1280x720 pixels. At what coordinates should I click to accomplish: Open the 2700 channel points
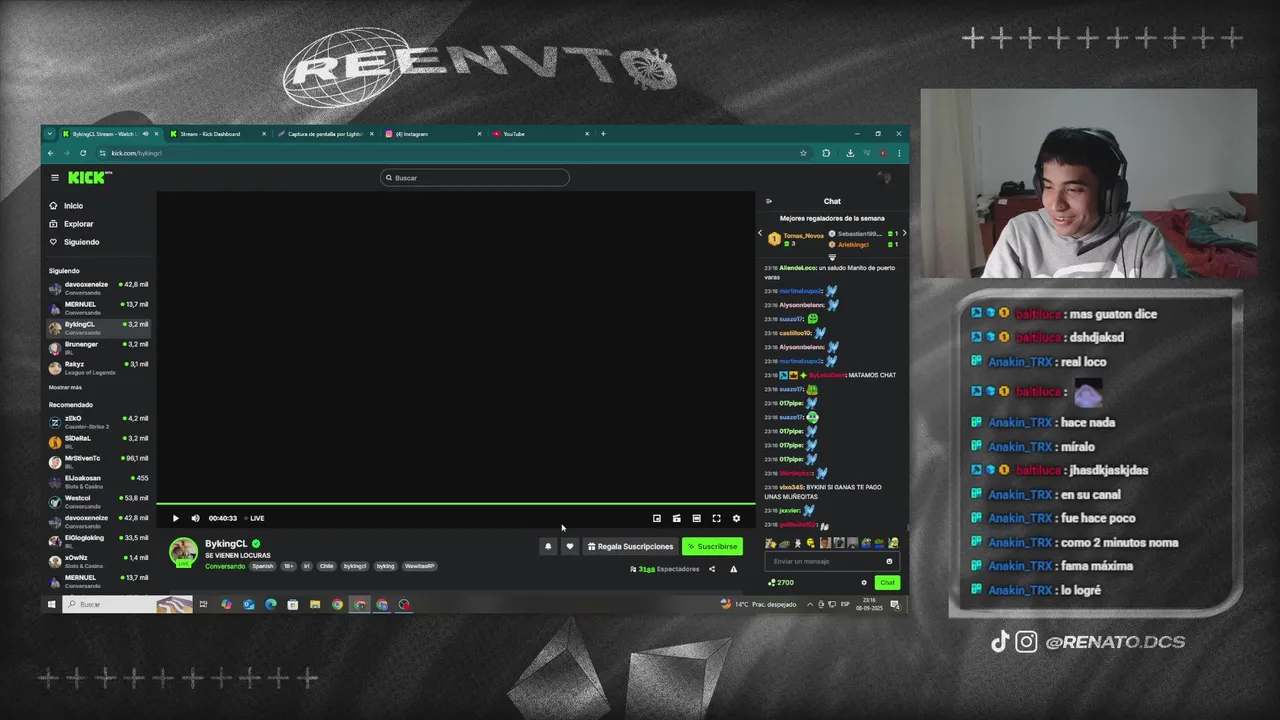point(781,582)
